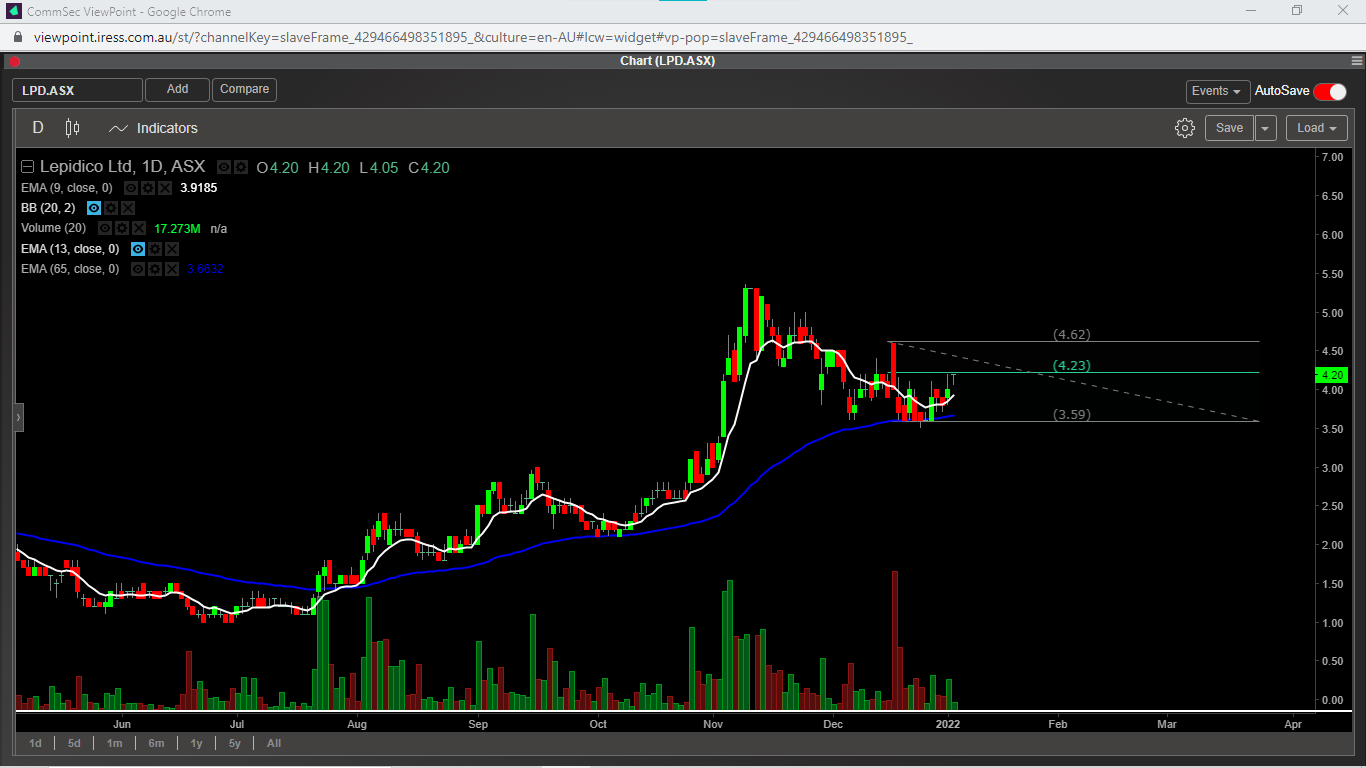Select the 1d time range
1366x768 pixels.
click(36, 743)
